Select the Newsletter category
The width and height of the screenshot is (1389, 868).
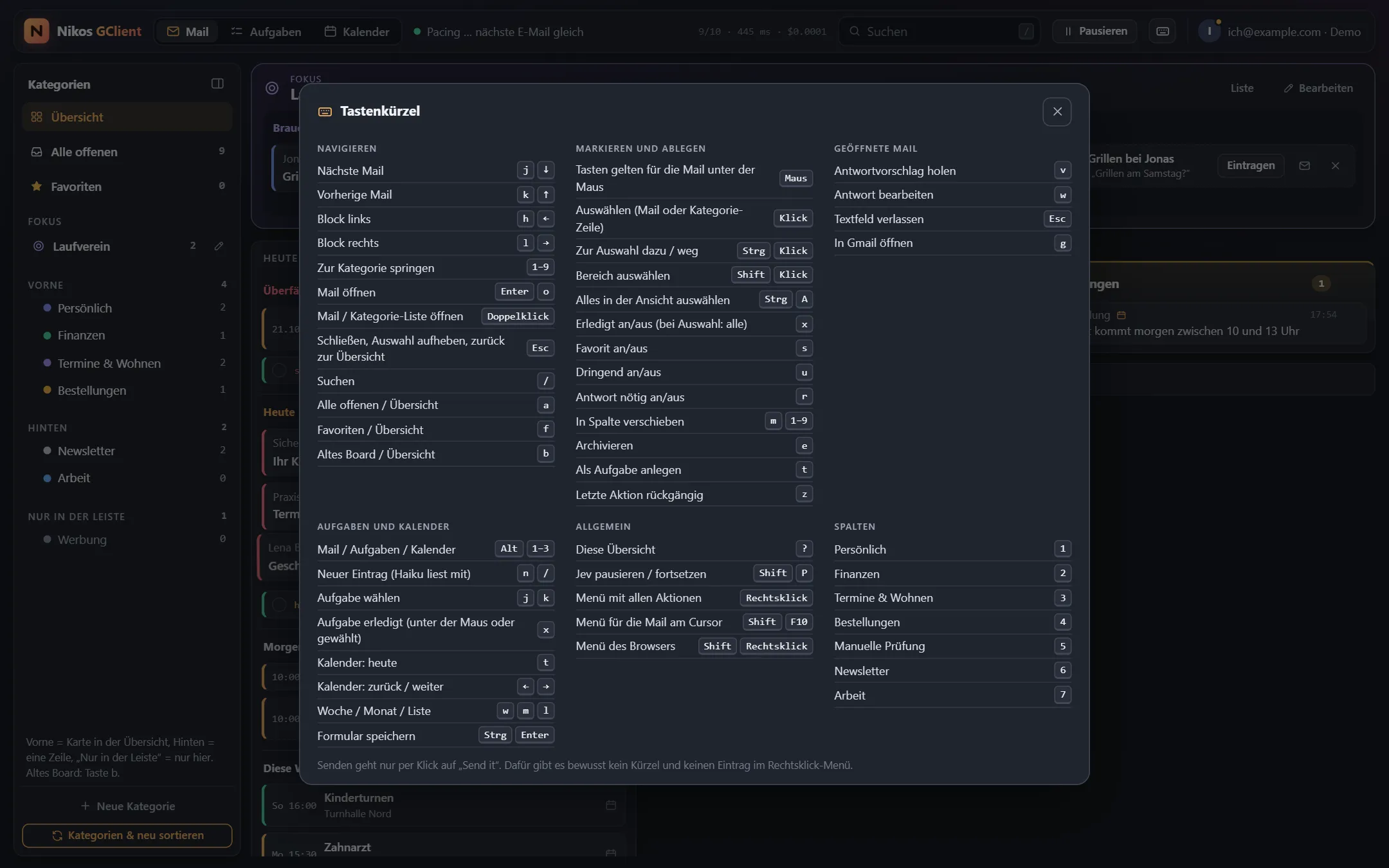pyautogui.click(x=127, y=451)
